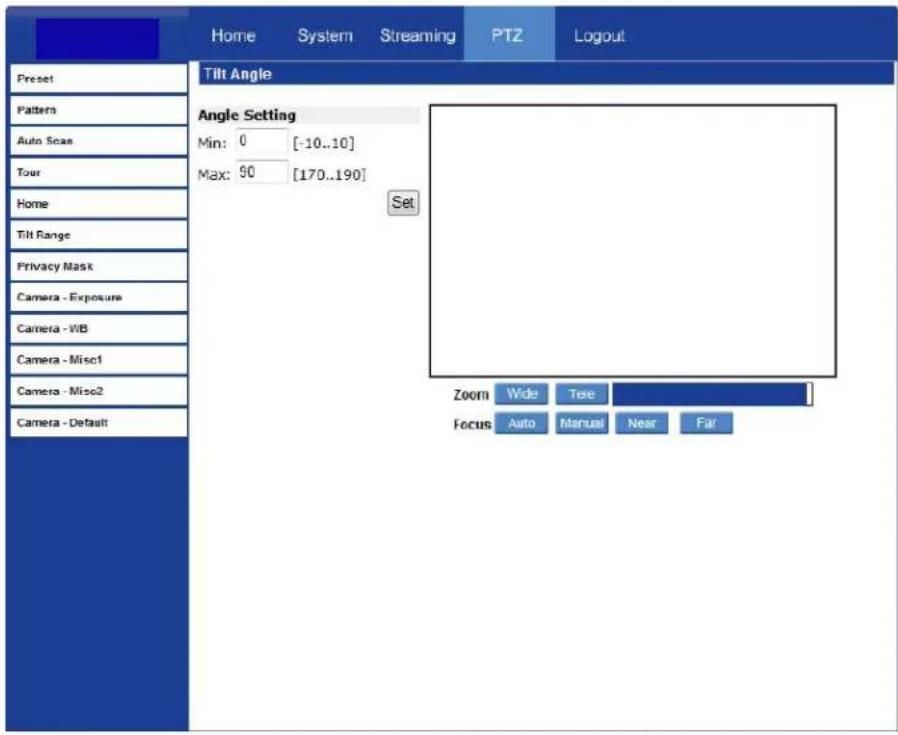Screen dimensions: 898x735
Task: Open the Pattern sidebar menu
Action: [99, 110]
